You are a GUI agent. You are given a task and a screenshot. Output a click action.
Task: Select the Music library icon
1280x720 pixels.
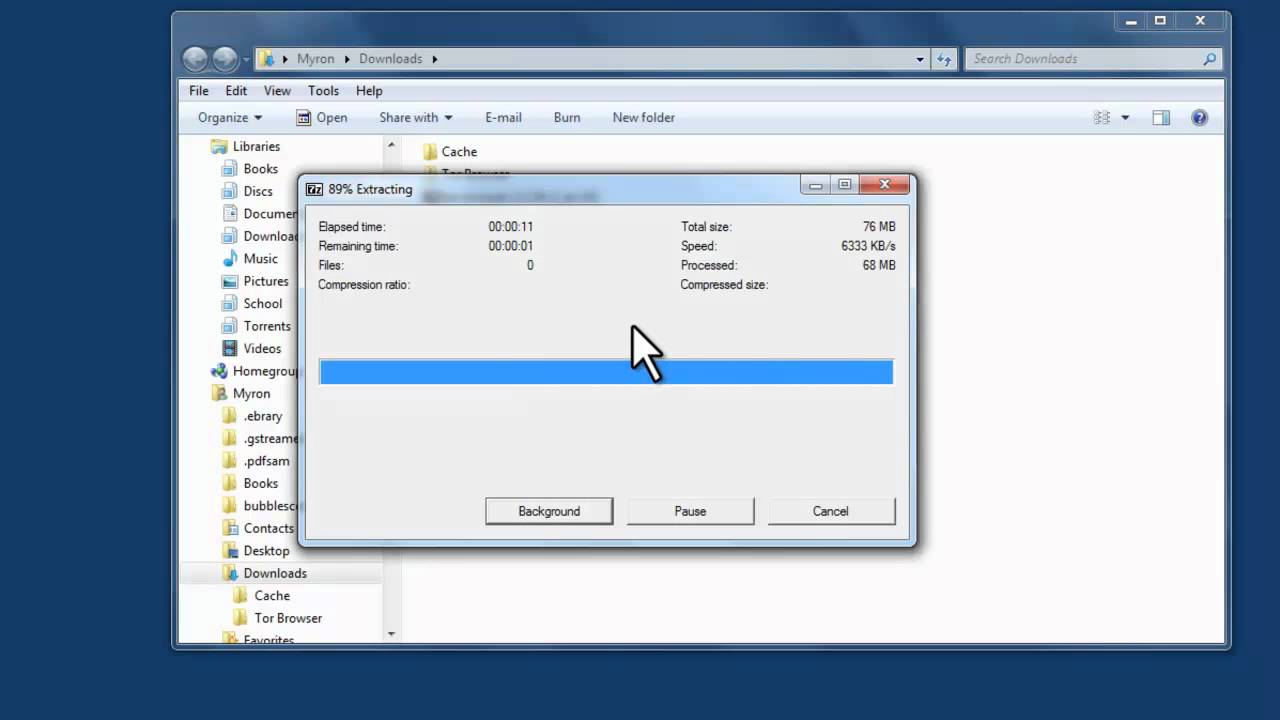click(230, 258)
